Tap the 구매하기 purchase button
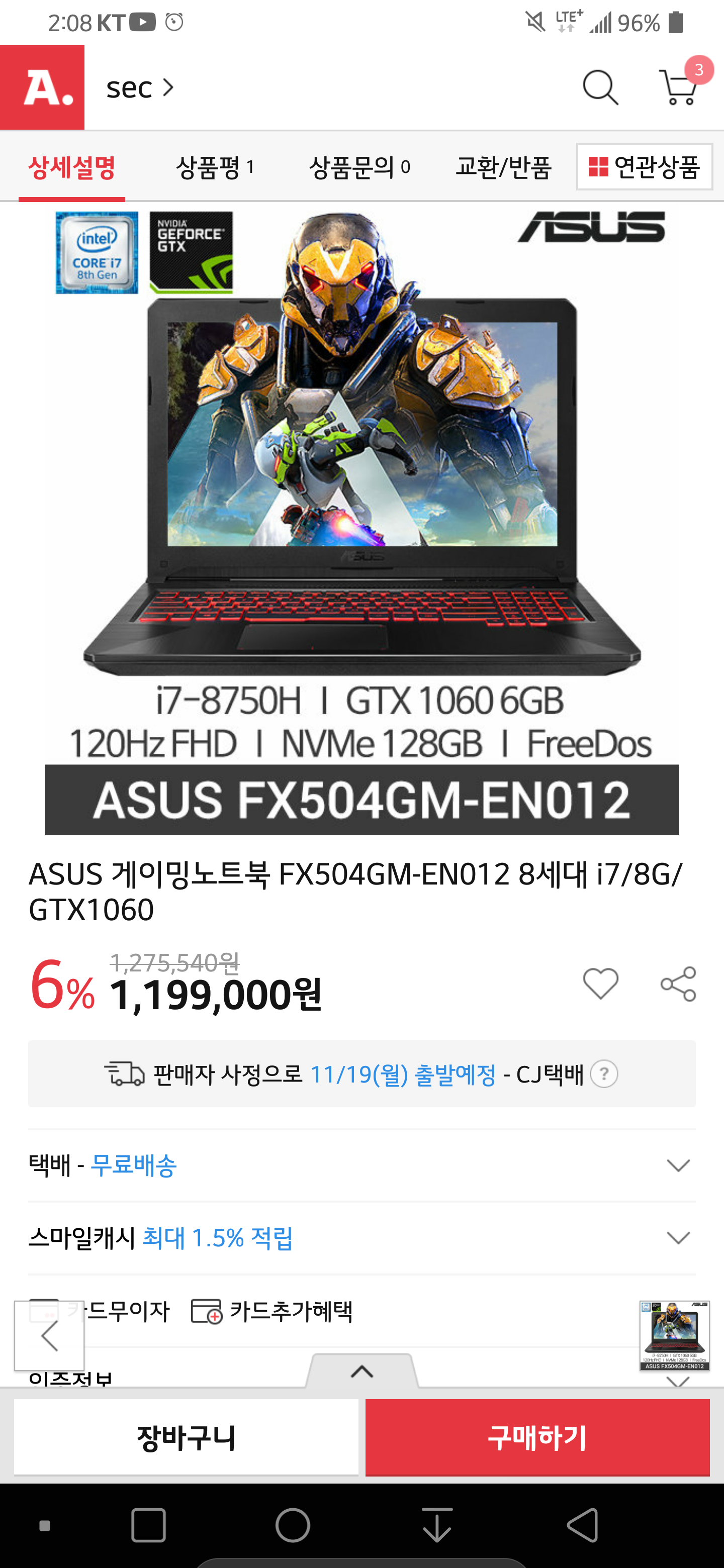Viewport: 724px width, 1568px height. click(537, 1437)
